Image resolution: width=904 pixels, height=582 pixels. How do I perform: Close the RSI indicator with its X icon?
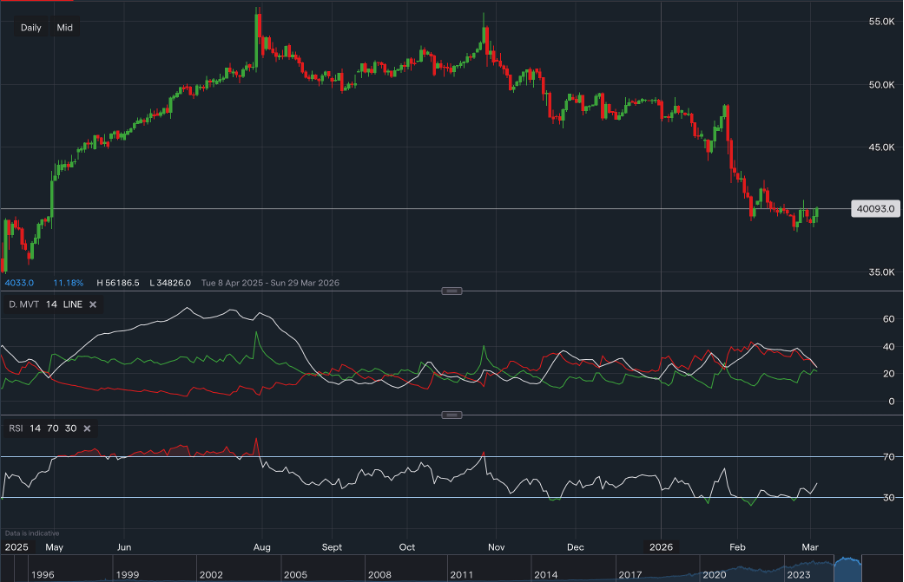[x=87, y=428]
